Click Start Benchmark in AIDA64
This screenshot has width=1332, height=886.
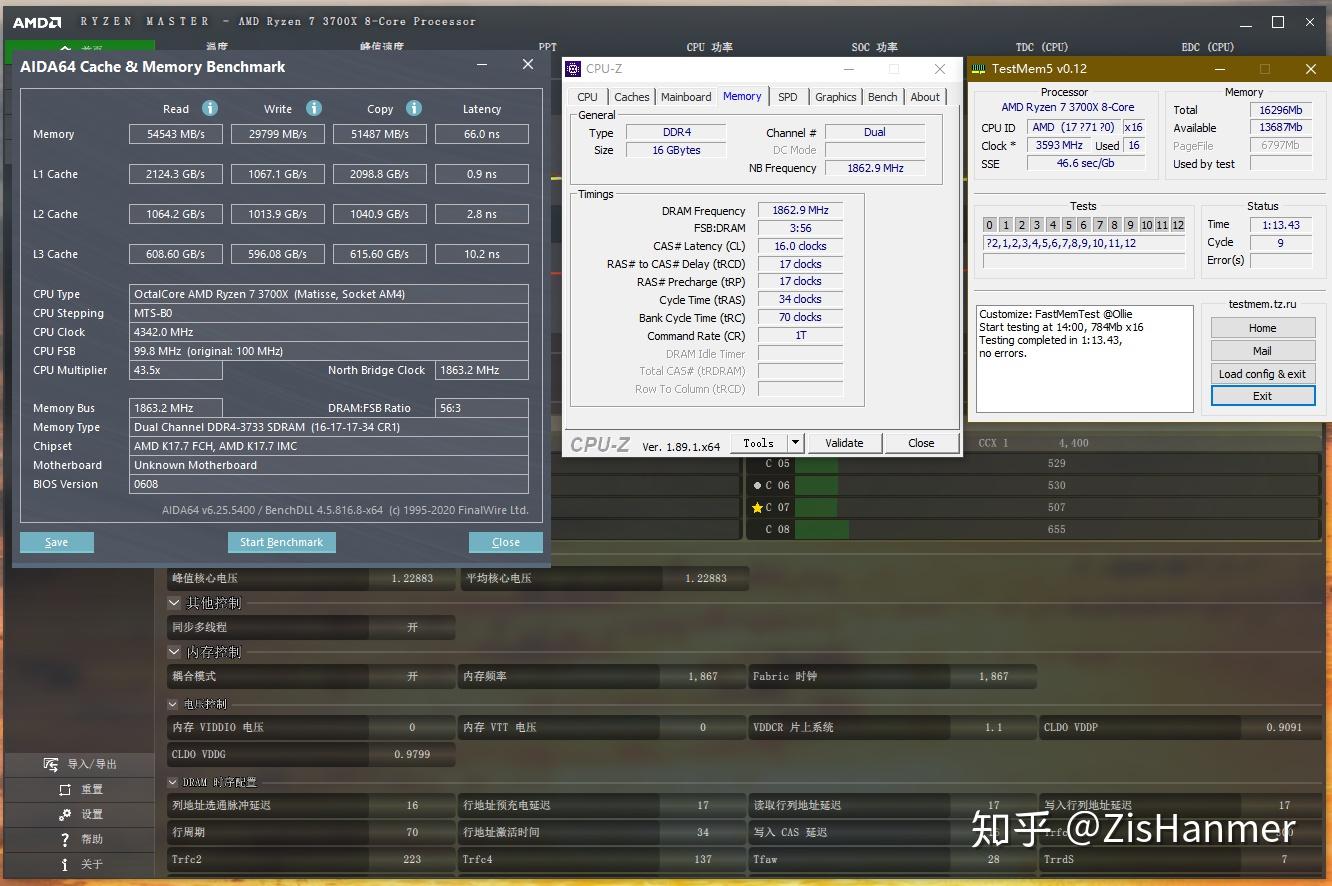tap(281, 542)
